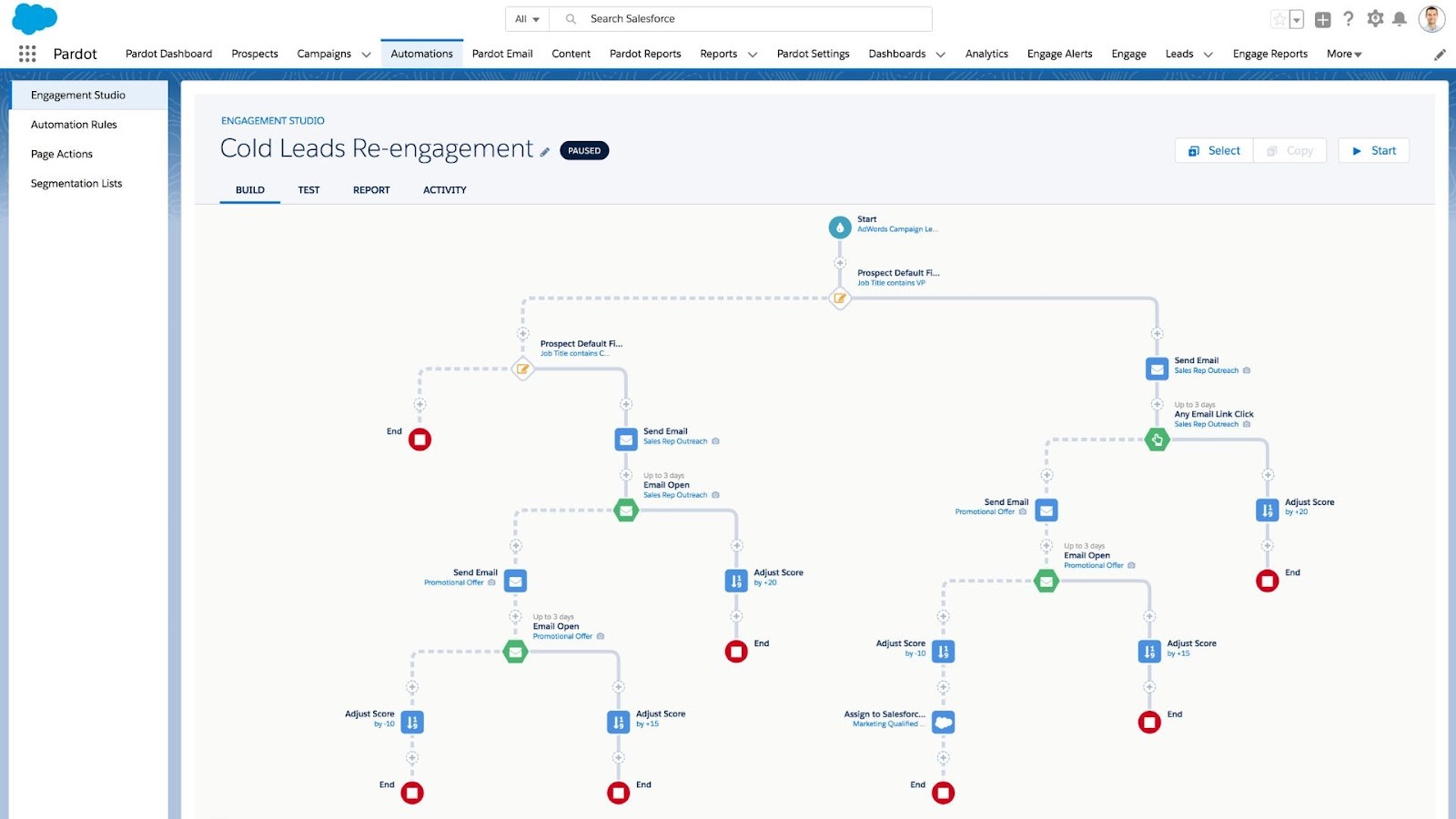The image size is (1456, 819).
Task: Click the Email Open trigger hexagon for Promotional Offer
Action: pyautogui.click(x=515, y=652)
